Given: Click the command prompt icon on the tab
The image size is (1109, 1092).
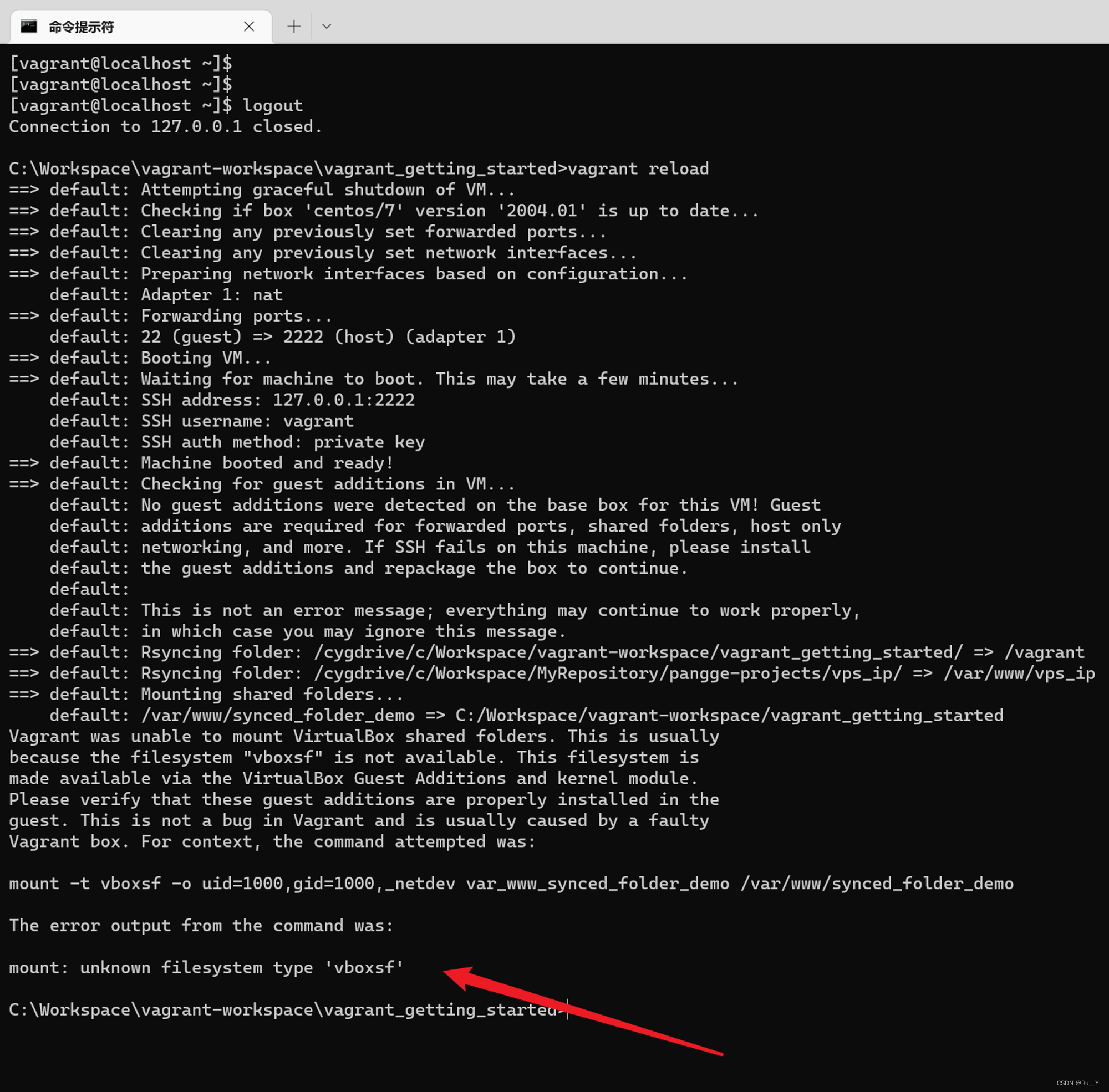Looking at the screenshot, I should tap(28, 26).
